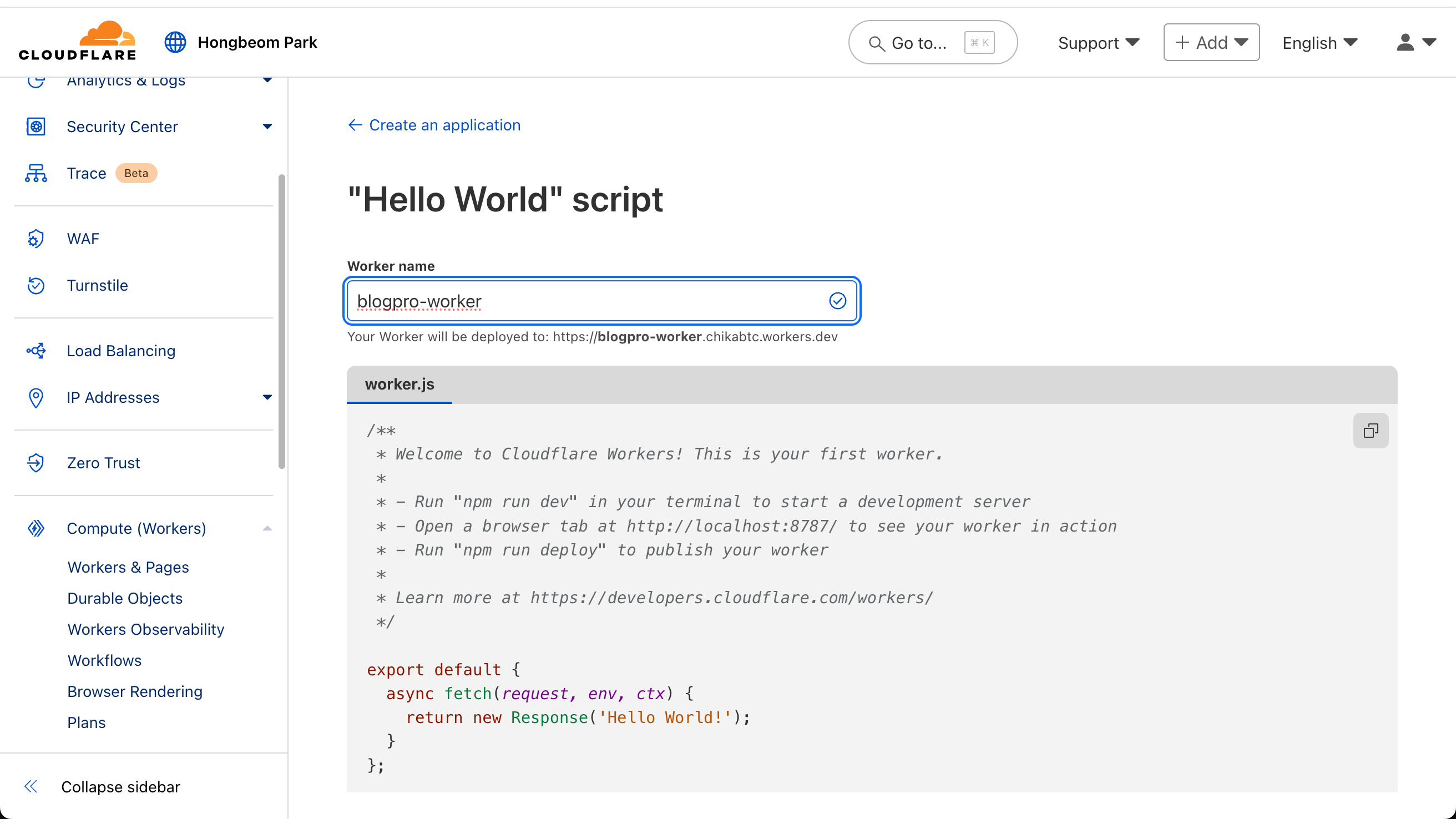Image resolution: width=1456 pixels, height=819 pixels.
Task: Copy code with the clipboard icon
Action: 1371,431
